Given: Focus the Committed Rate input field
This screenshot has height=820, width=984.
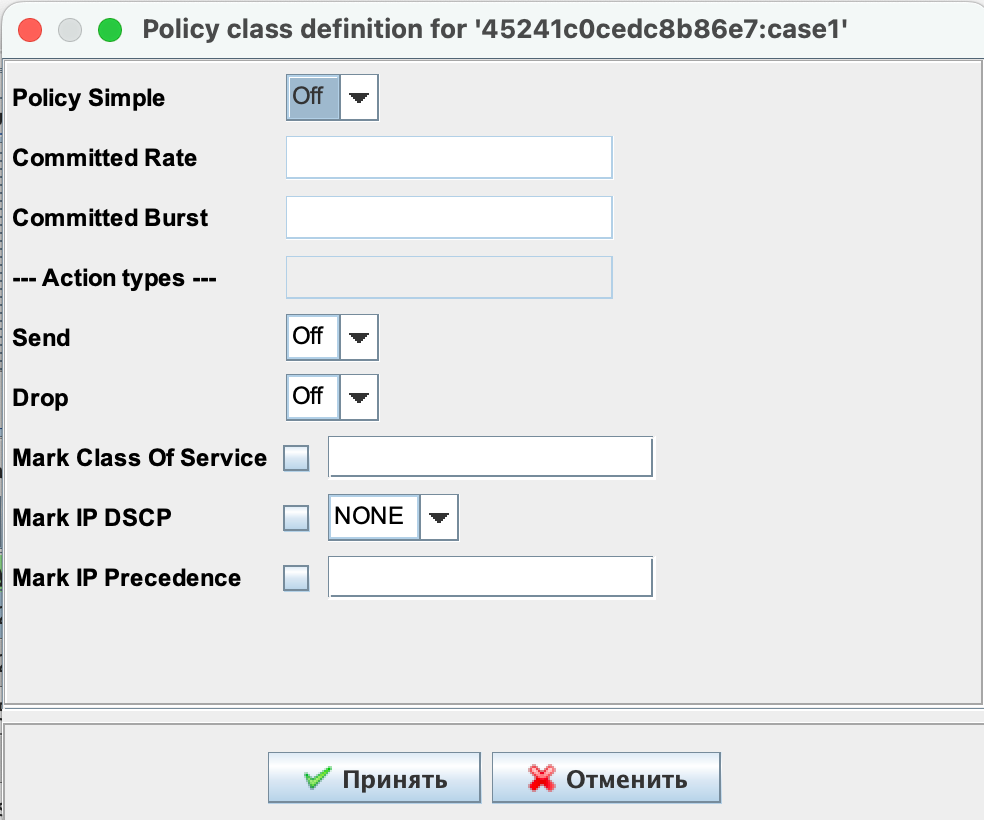Looking at the screenshot, I should (x=448, y=158).
